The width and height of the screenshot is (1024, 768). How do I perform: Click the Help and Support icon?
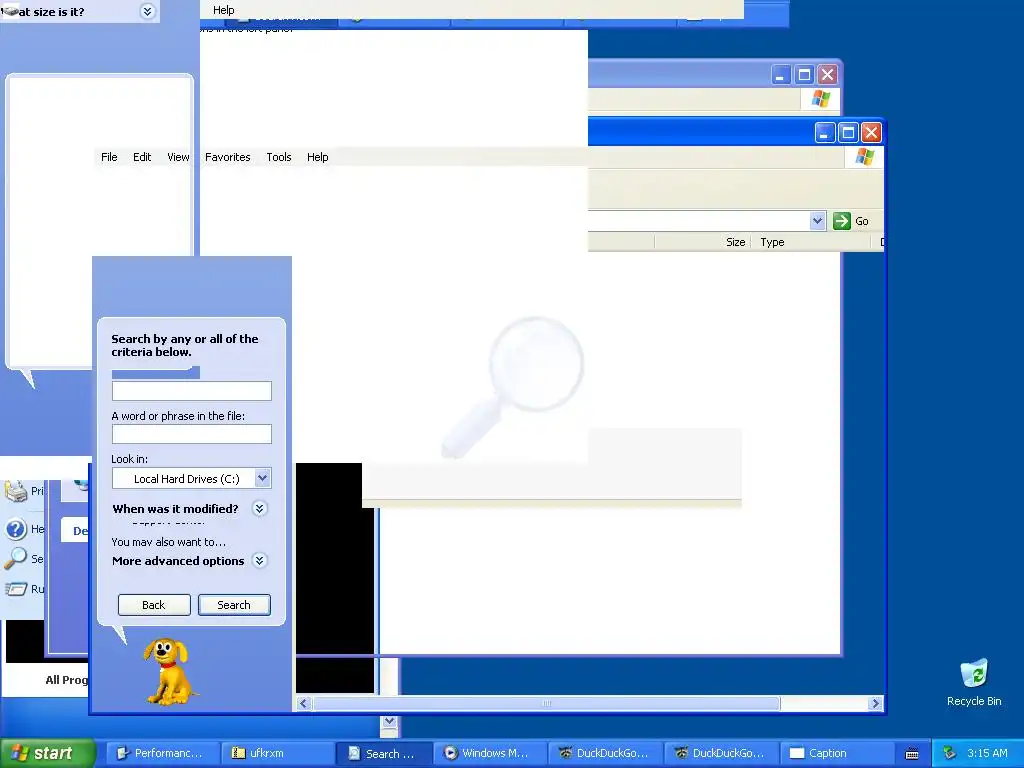16,528
